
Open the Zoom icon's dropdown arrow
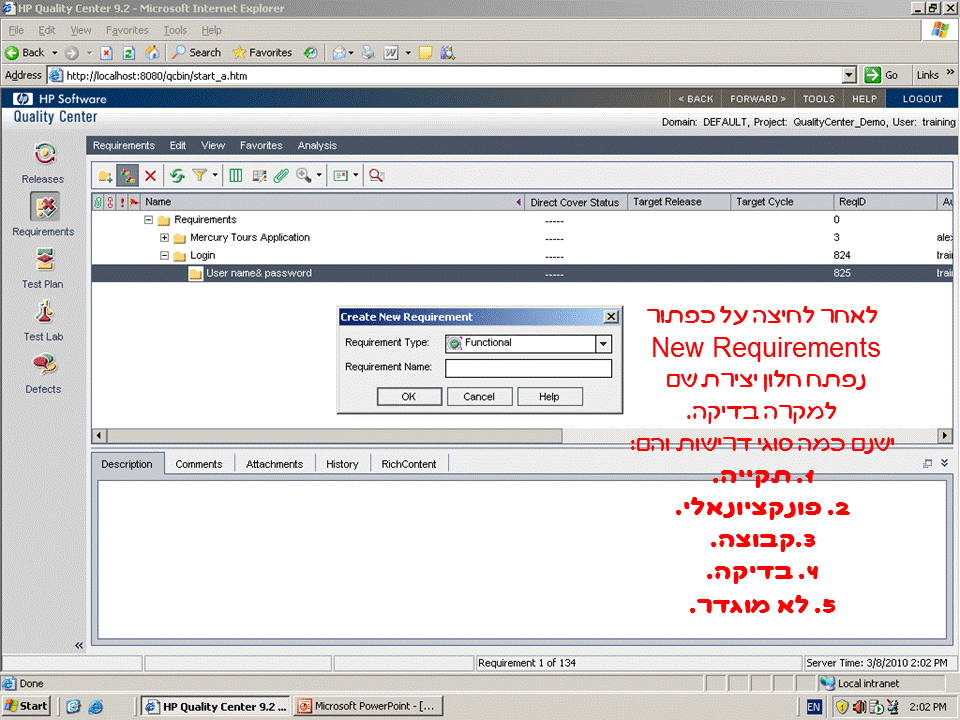click(x=319, y=176)
